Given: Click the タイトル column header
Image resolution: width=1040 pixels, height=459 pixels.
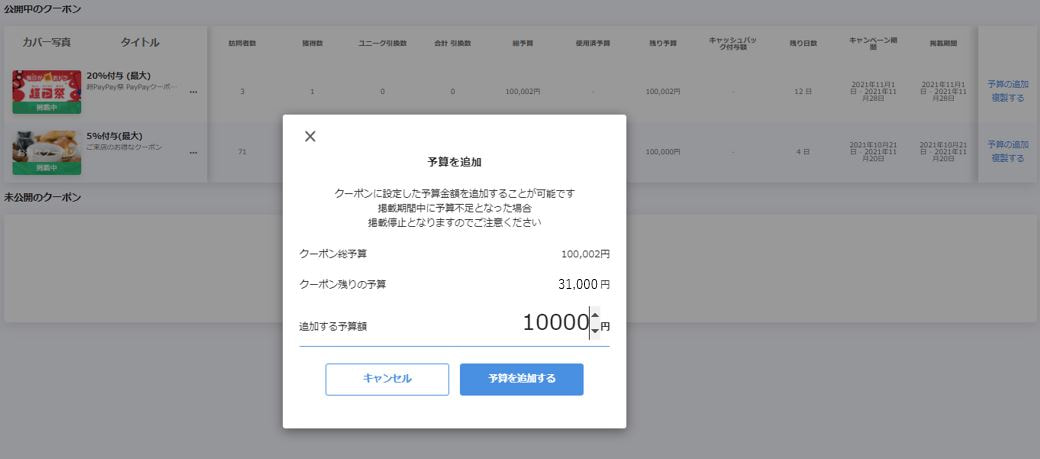Looking at the screenshot, I should (140, 43).
